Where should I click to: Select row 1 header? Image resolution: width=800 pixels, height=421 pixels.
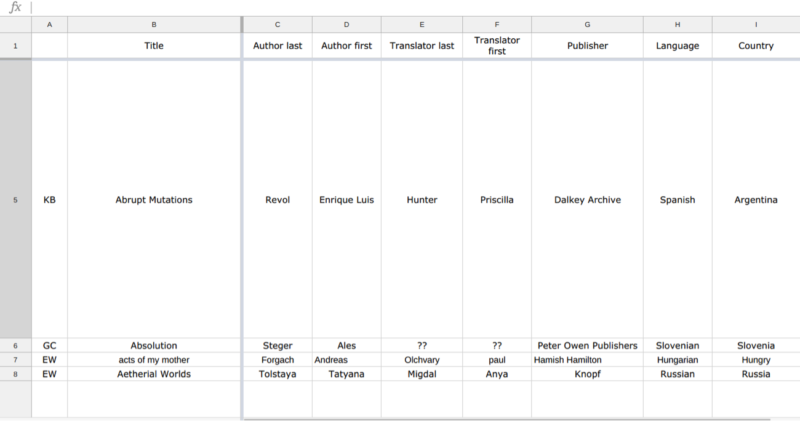(15, 46)
